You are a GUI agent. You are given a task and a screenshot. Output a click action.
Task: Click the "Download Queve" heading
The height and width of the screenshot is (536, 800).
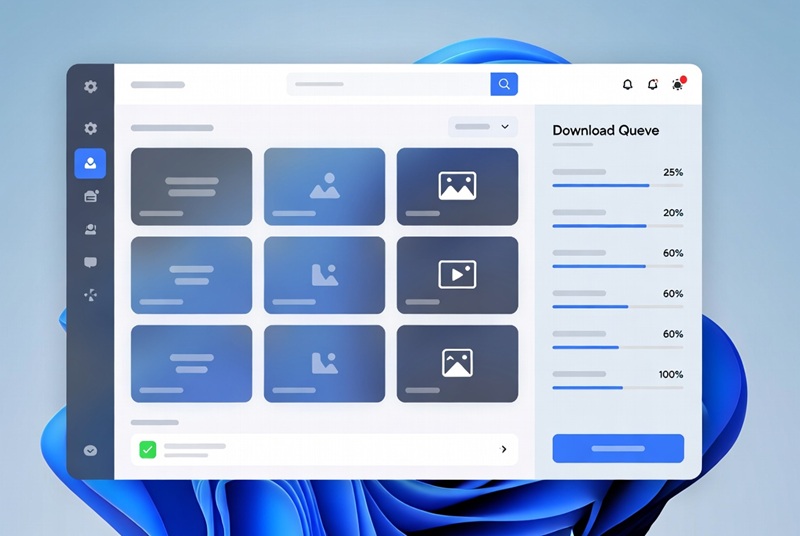point(606,131)
